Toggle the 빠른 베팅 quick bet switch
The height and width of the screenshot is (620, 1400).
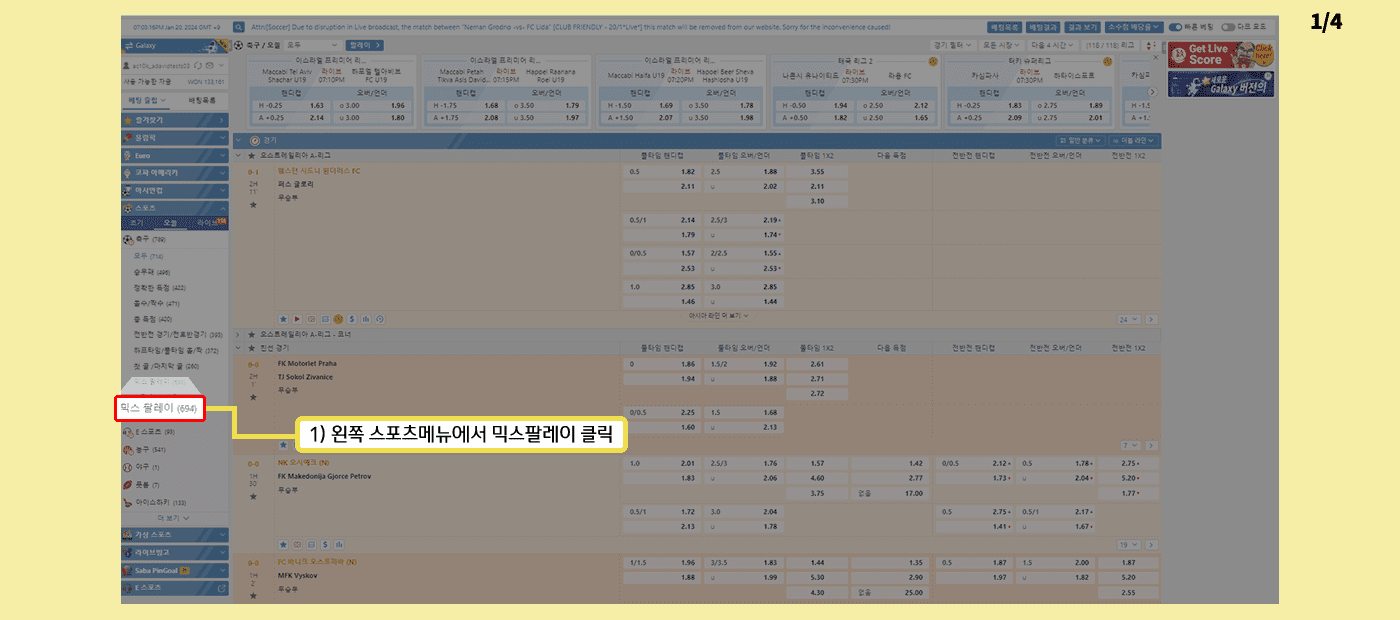(x=1175, y=27)
